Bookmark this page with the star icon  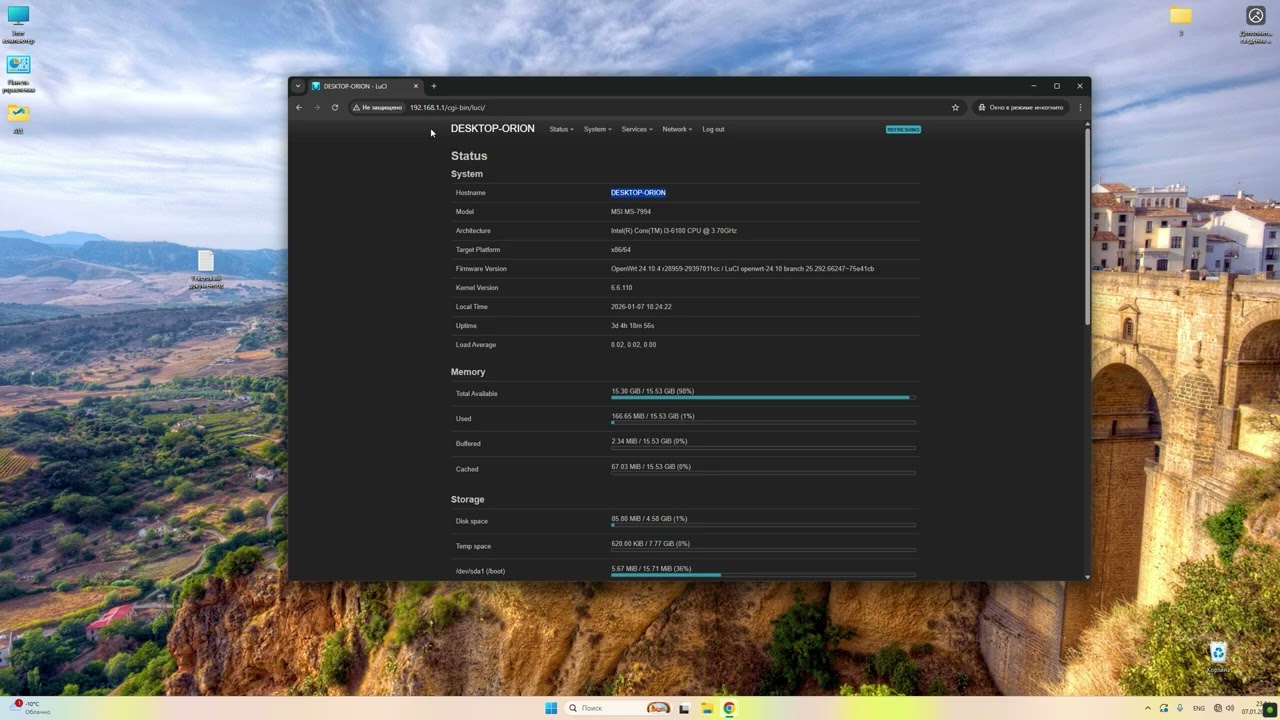955,108
